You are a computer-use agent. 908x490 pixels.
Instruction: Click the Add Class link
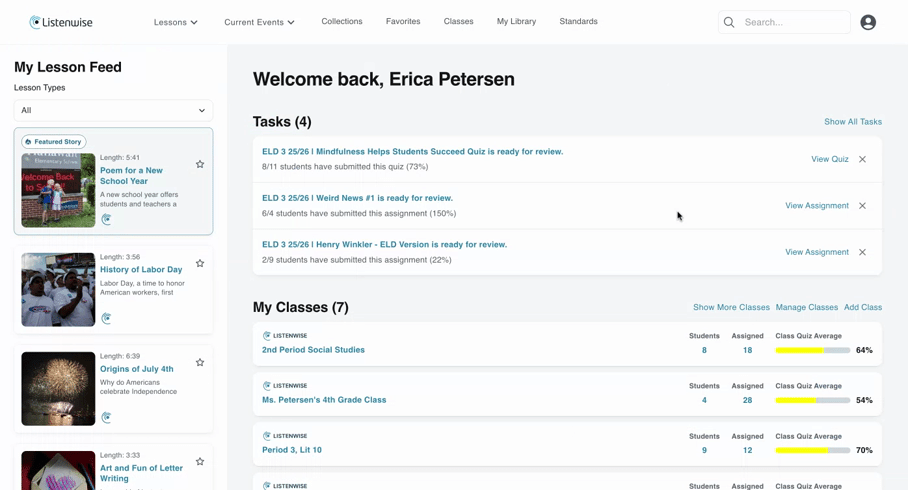863,307
